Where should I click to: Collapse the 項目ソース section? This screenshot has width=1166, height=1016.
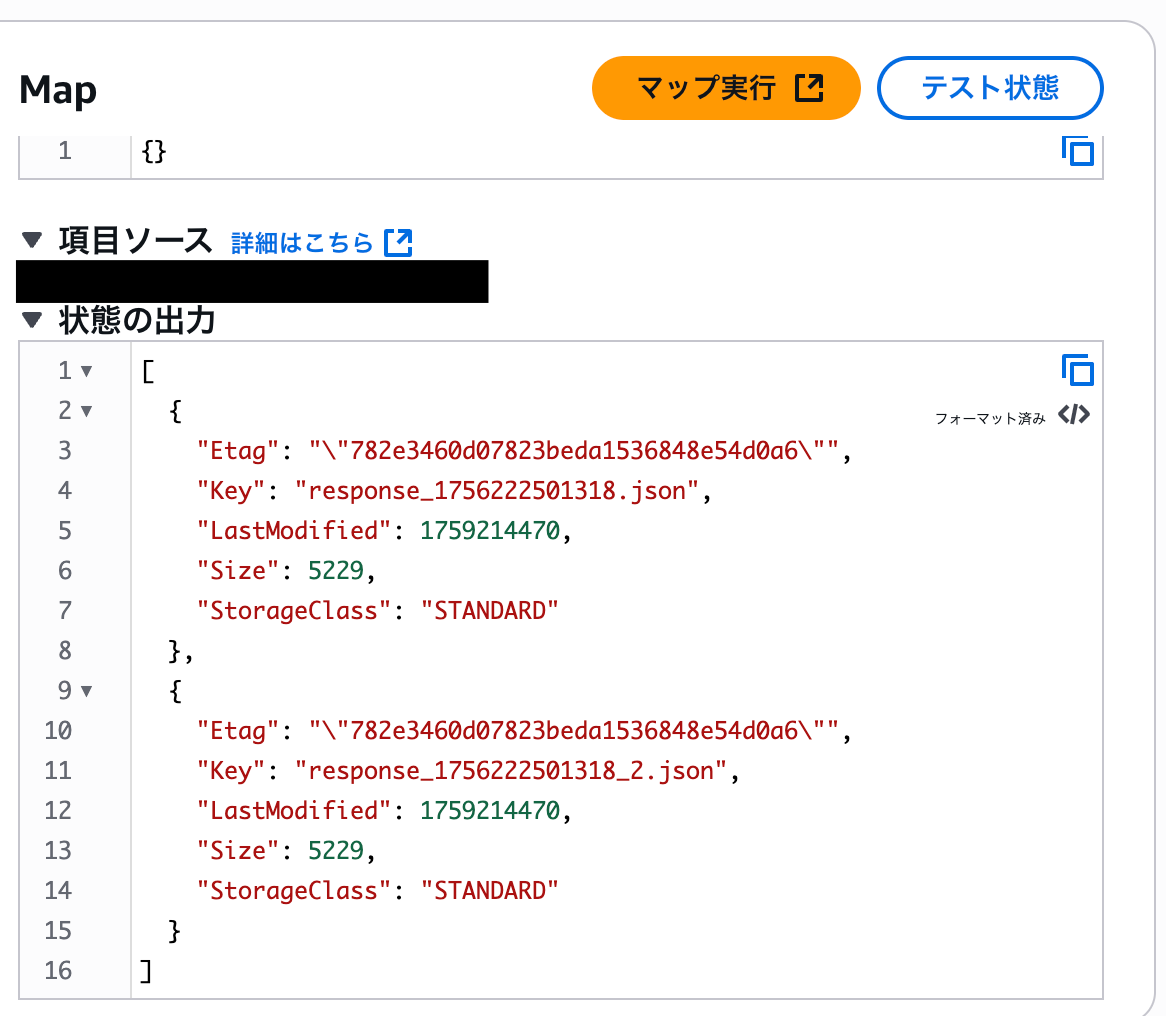tap(32, 240)
